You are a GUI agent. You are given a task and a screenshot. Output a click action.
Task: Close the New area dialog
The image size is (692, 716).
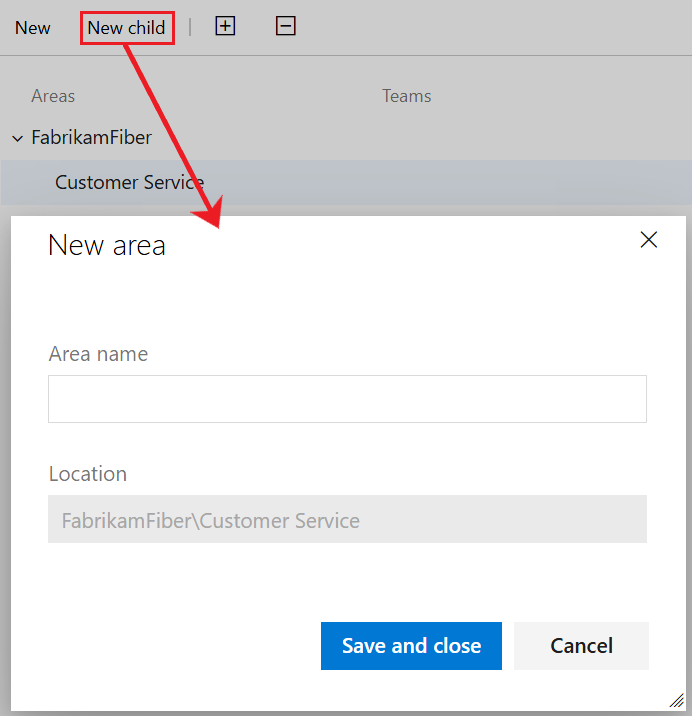649,240
